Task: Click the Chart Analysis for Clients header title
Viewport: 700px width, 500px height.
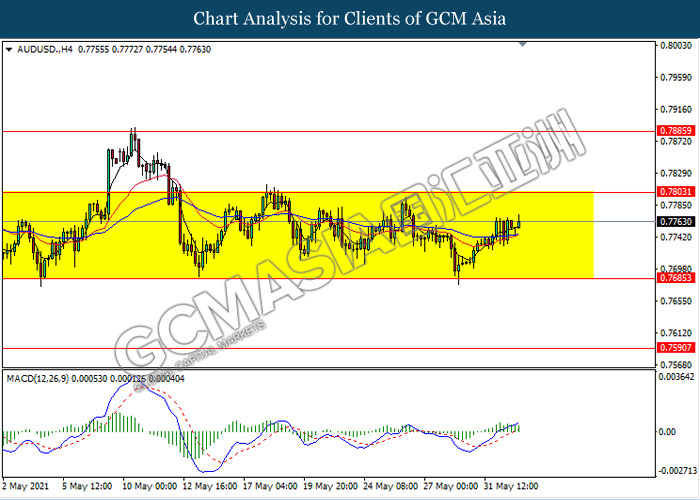Action: pyautogui.click(x=350, y=19)
